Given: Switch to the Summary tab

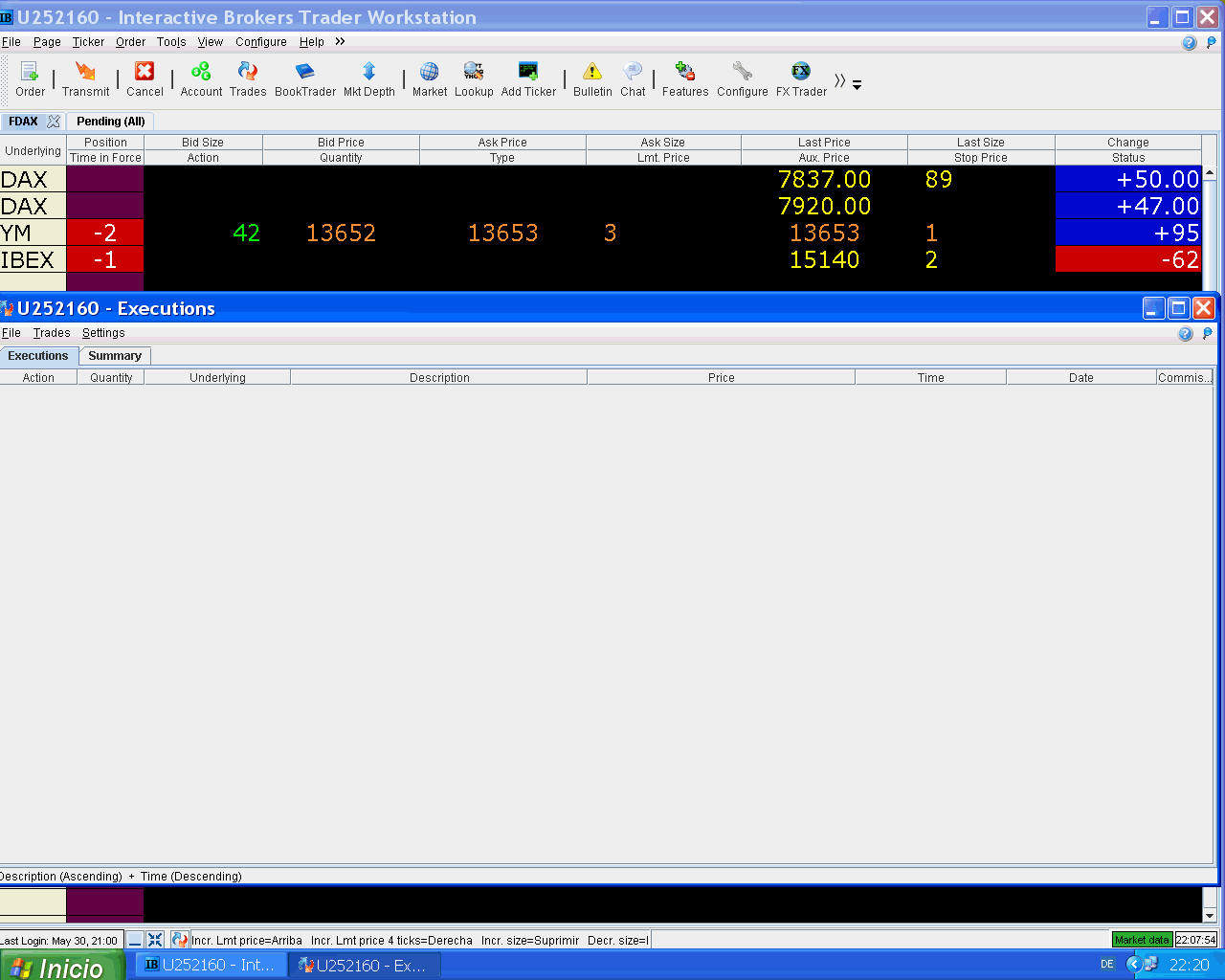Looking at the screenshot, I should (115, 356).
